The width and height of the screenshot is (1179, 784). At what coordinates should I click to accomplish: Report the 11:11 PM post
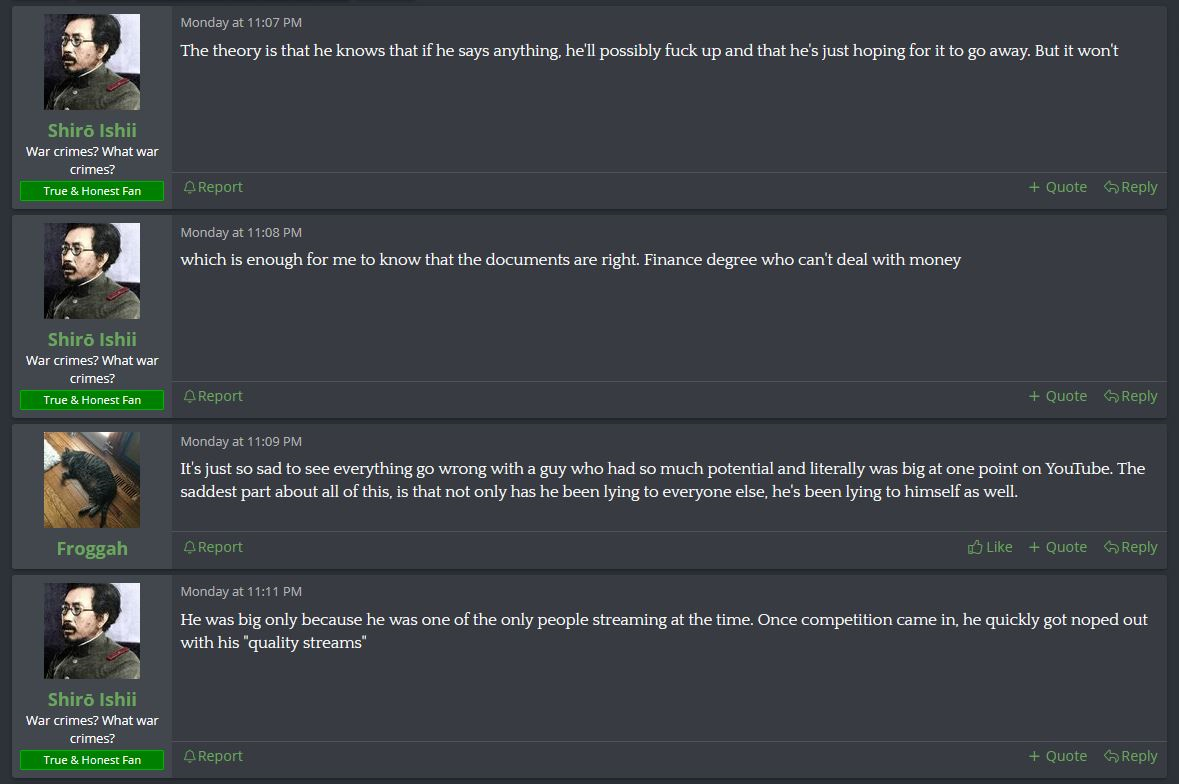pos(213,756)
